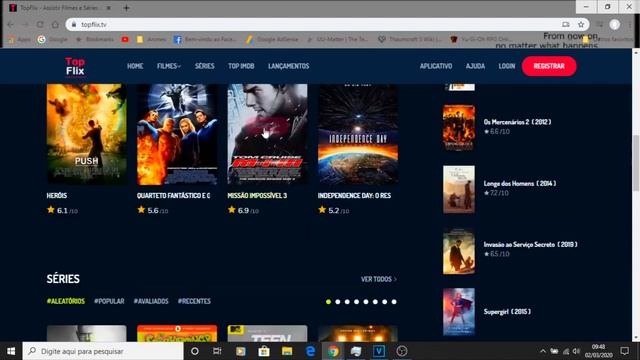Select the first series carousel dot
Viewport: 640px width, 360px height.
click(x=328, y=302)
